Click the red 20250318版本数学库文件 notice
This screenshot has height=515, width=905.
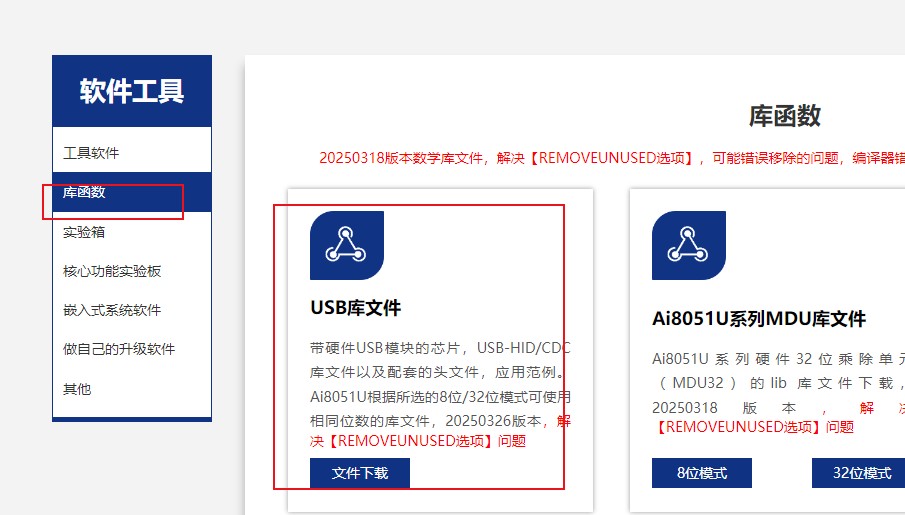612,158
